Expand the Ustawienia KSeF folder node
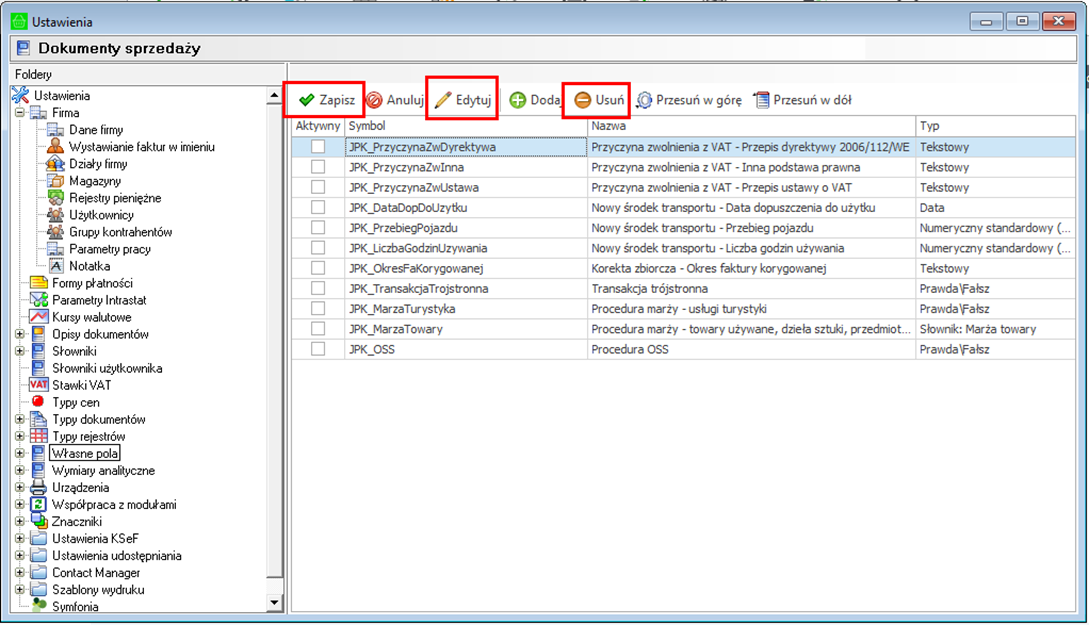The image size is (1089, 625). click(19, 538)
